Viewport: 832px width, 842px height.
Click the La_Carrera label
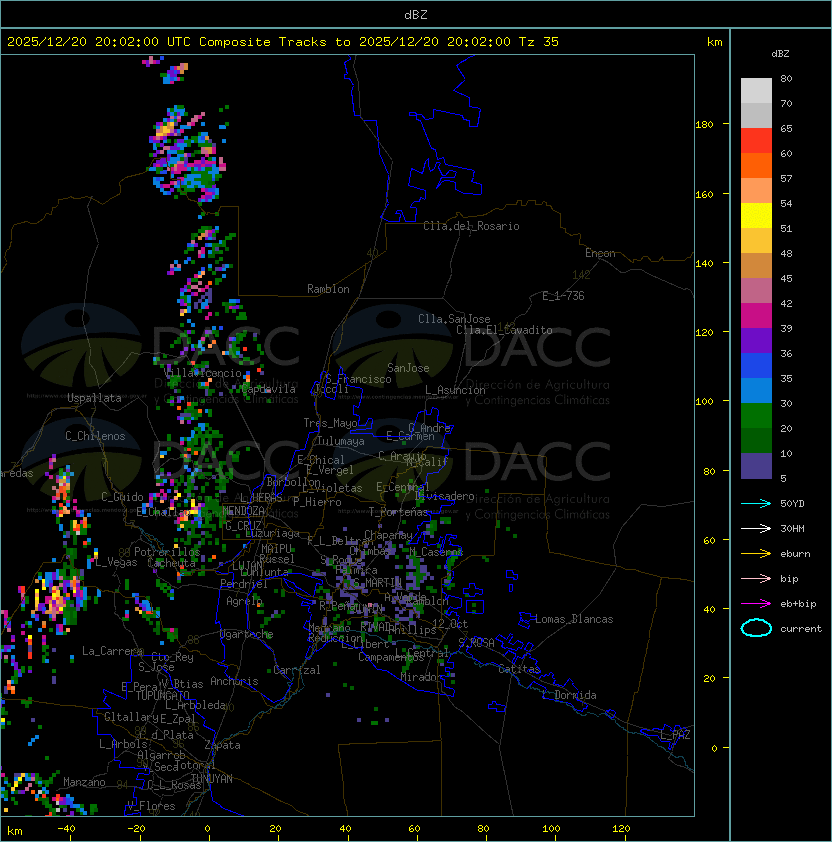coord(112,651)
